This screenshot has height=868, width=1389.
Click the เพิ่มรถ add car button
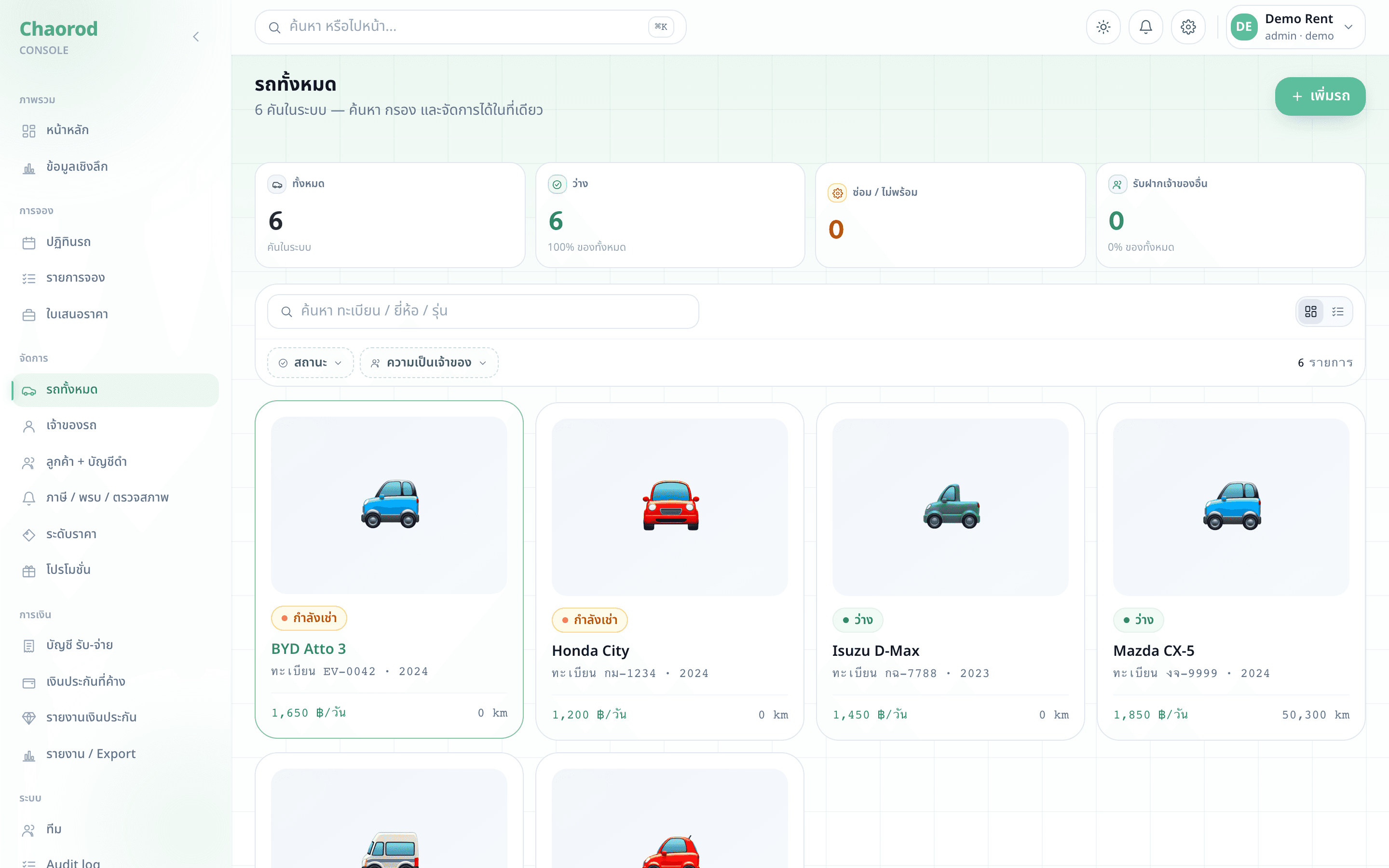pos(1320,96)
